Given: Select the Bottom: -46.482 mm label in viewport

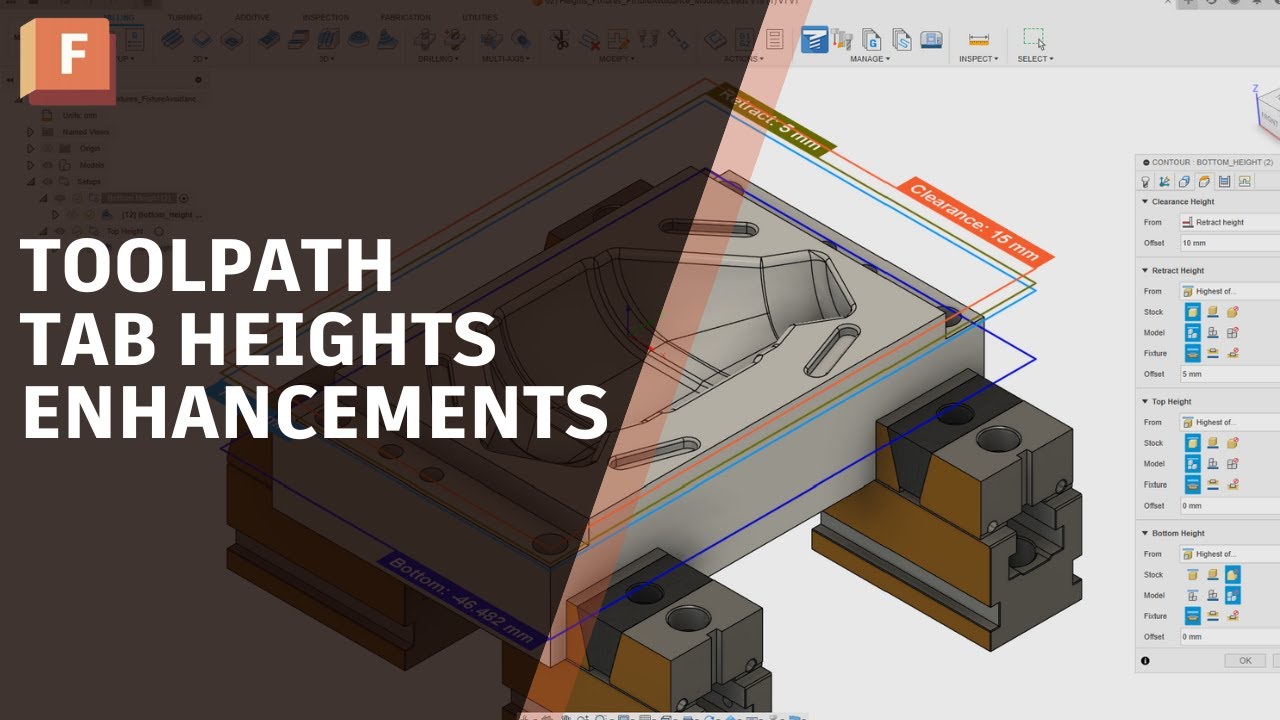Looking at the screenshot, I should (464, 600).
